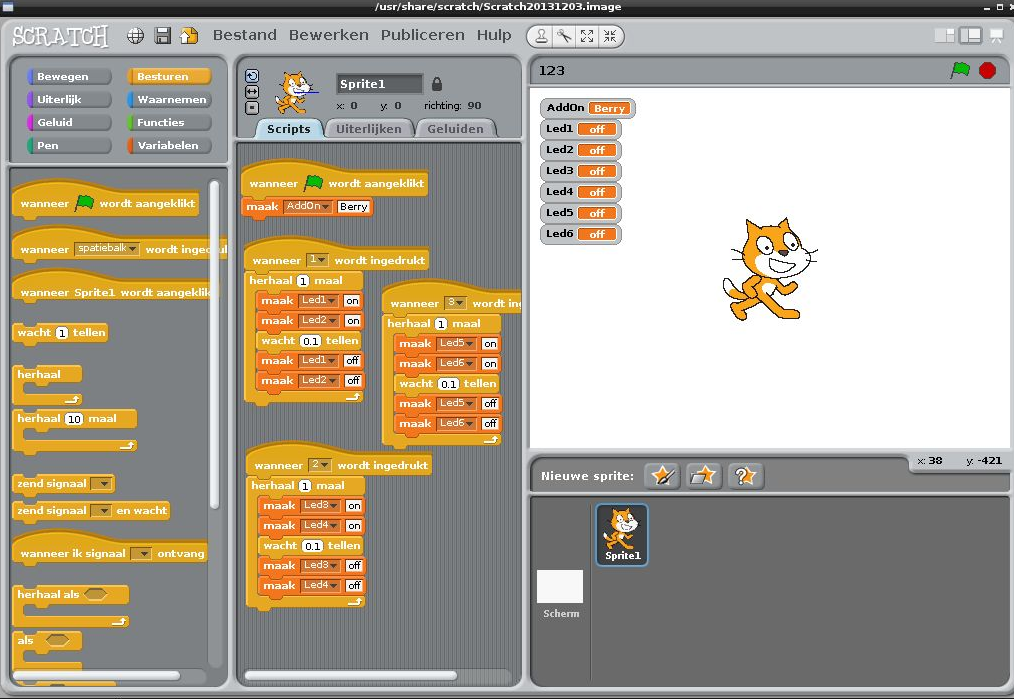Select the Sprite1 thumbnail in sprite list
This screenshot has width=1014, height=699.
tap(622, 535)
